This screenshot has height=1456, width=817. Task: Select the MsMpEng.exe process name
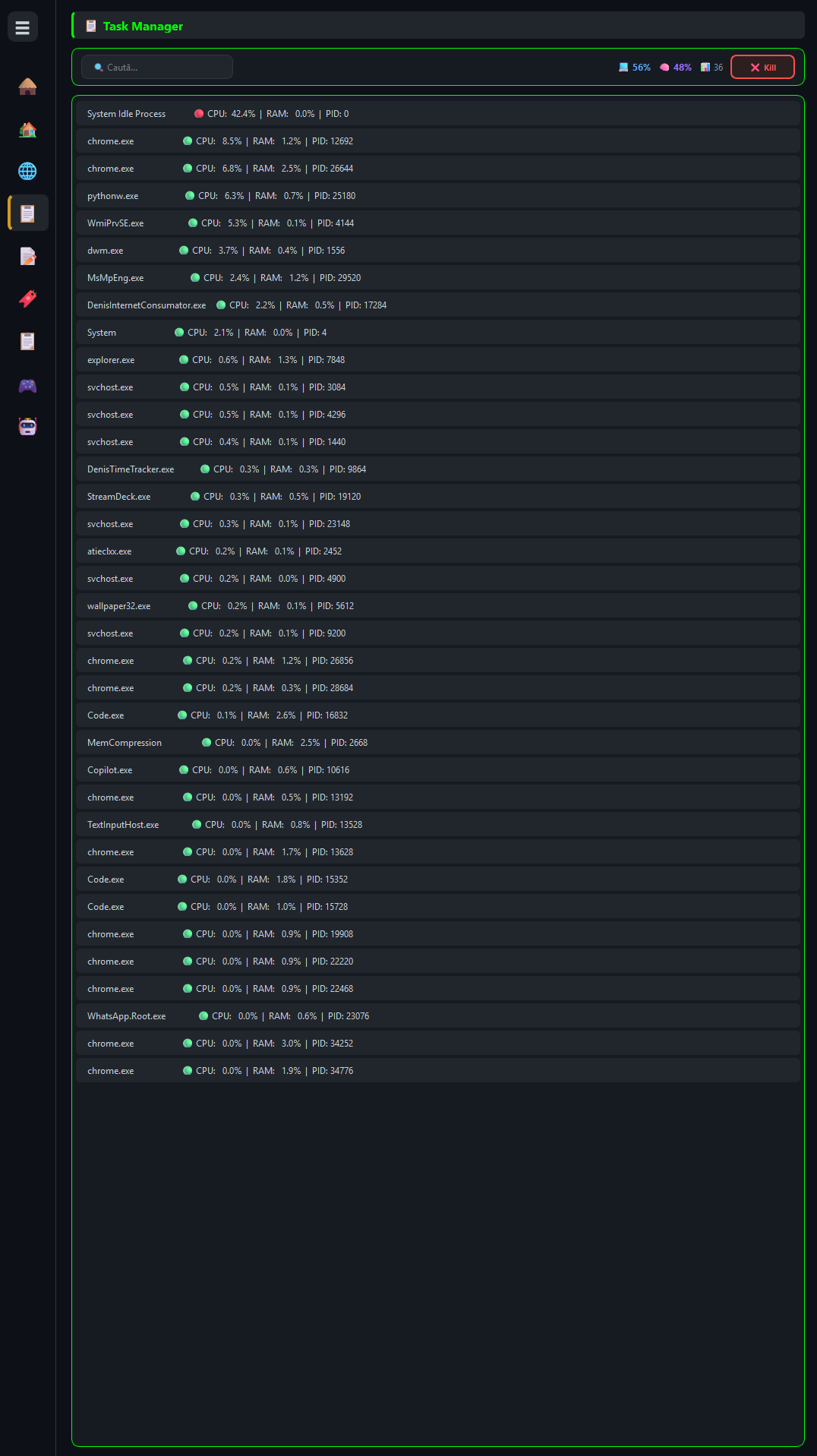pyautogui.click(x=115, y=278)
